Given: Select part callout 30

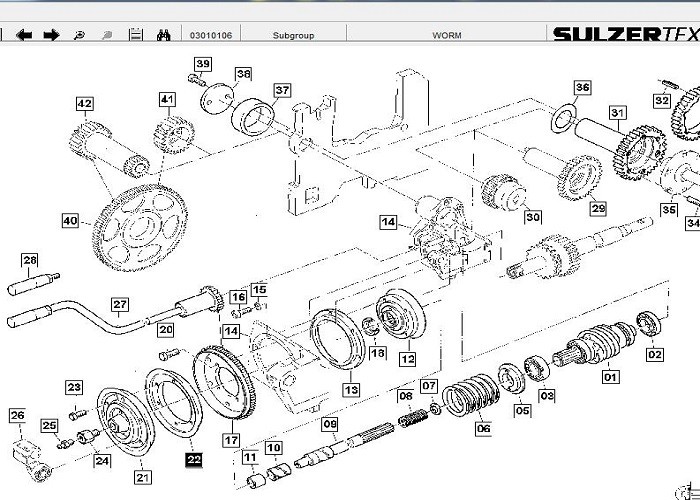Looking at the screenshot, I should click(x=533, y=217).
